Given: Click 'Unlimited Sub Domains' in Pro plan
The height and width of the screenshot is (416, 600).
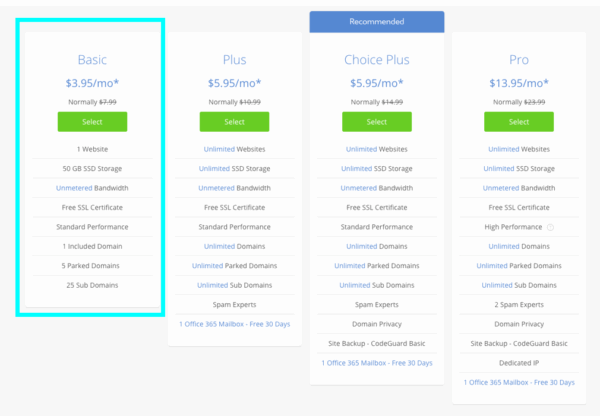Looking at the screenshot, I should (x=519, y=285).
